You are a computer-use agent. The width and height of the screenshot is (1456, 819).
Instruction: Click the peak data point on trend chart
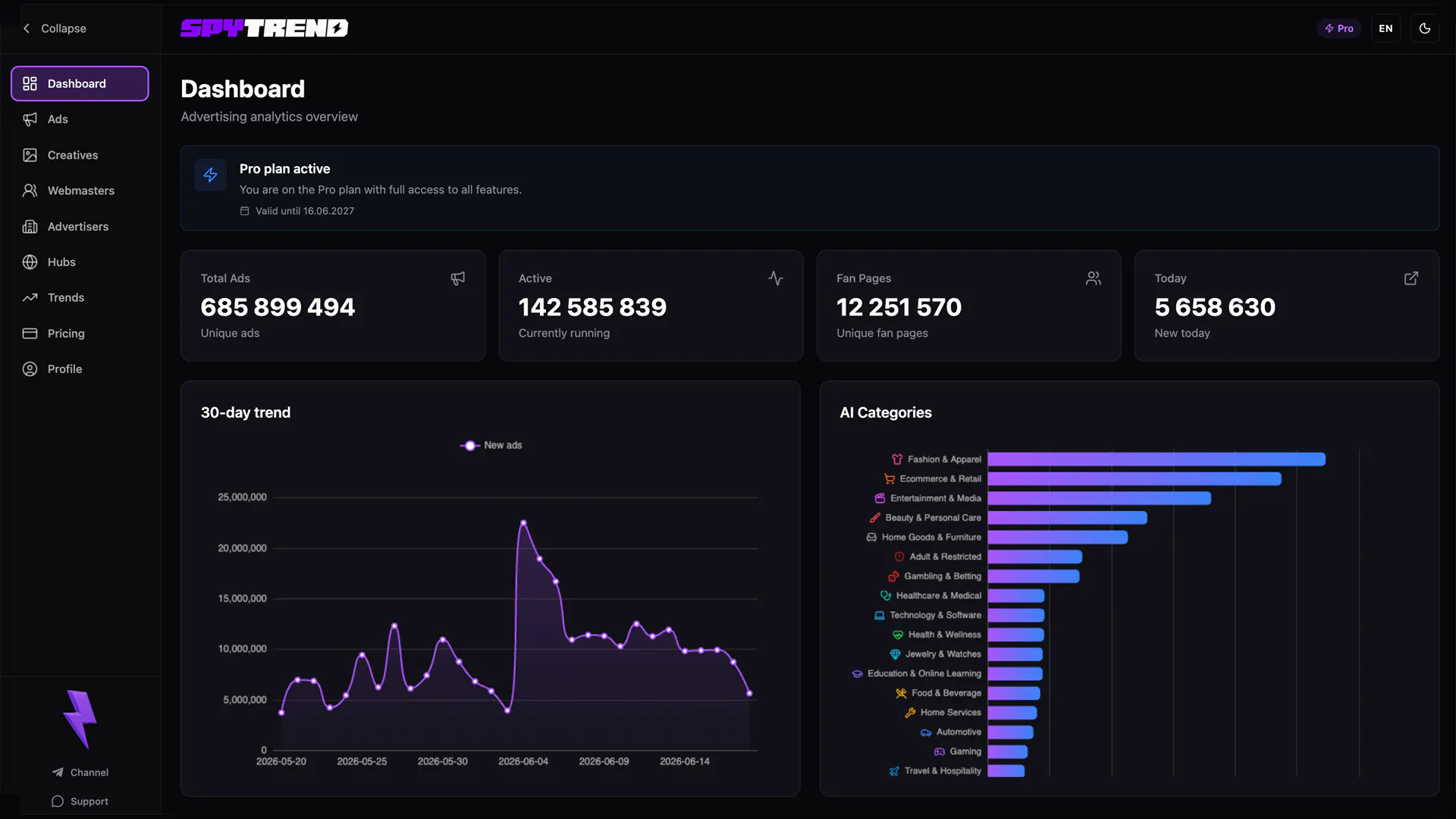click(523, 522)
